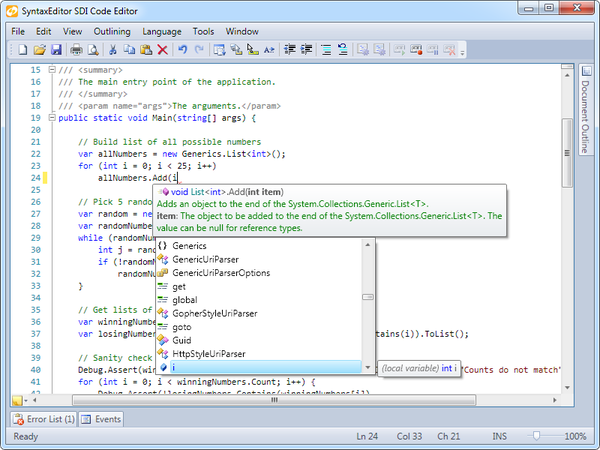
Task: Click the Paste clipboard icon
Action: pos(145,49)
